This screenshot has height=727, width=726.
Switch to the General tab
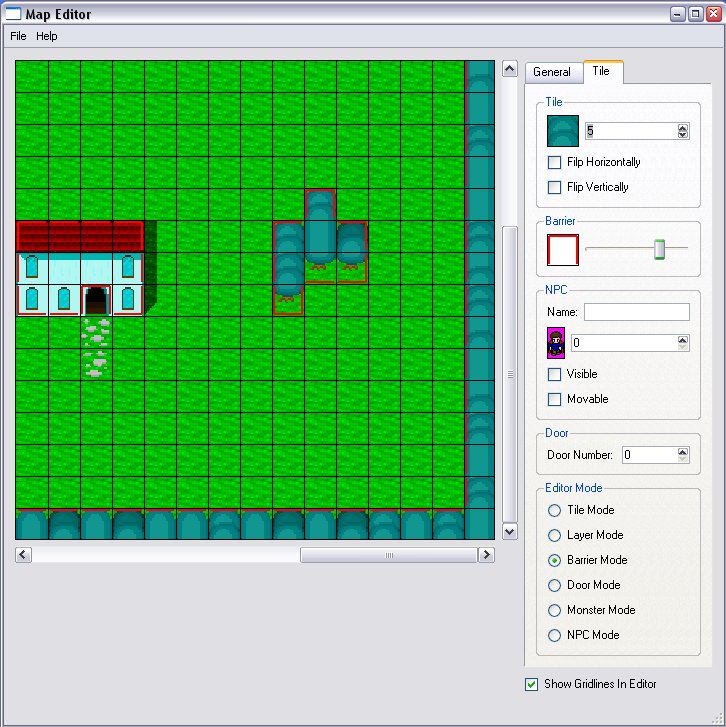tap(552, 72)
